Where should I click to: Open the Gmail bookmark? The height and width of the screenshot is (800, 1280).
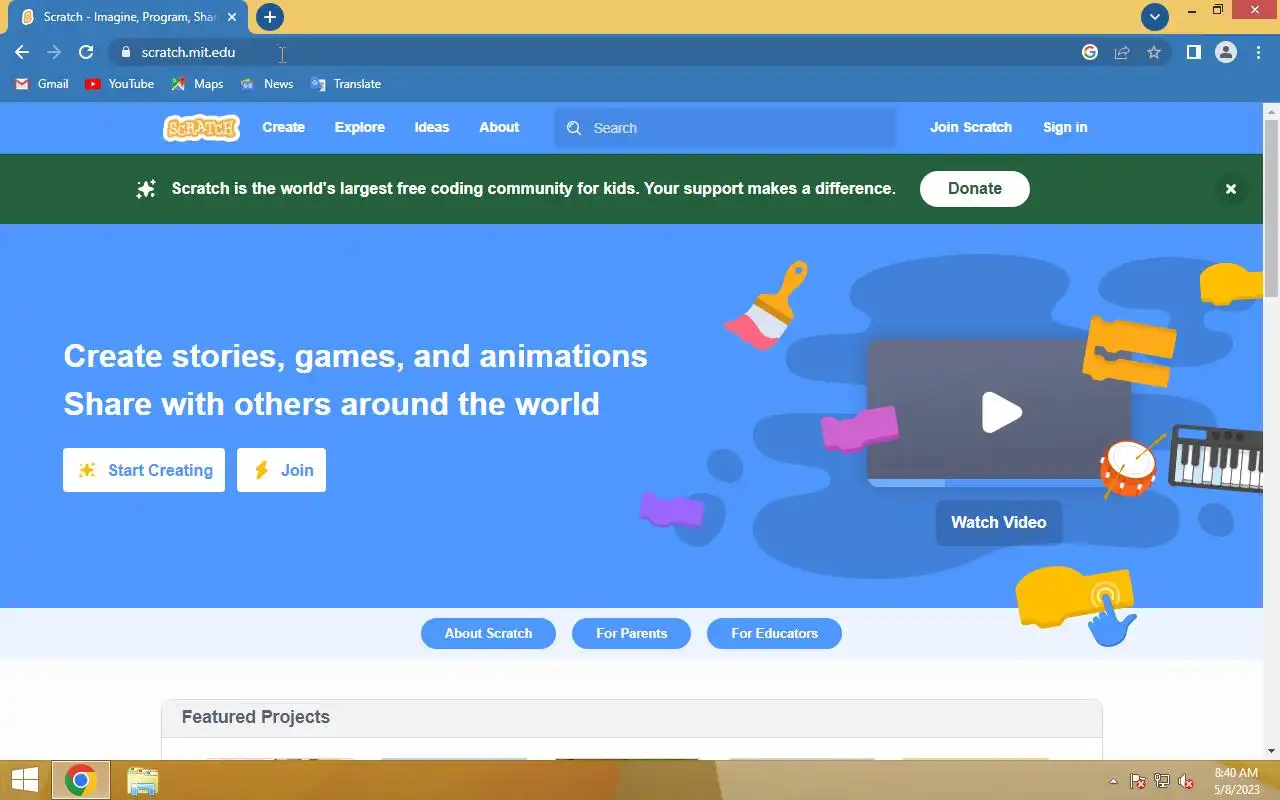42,84
